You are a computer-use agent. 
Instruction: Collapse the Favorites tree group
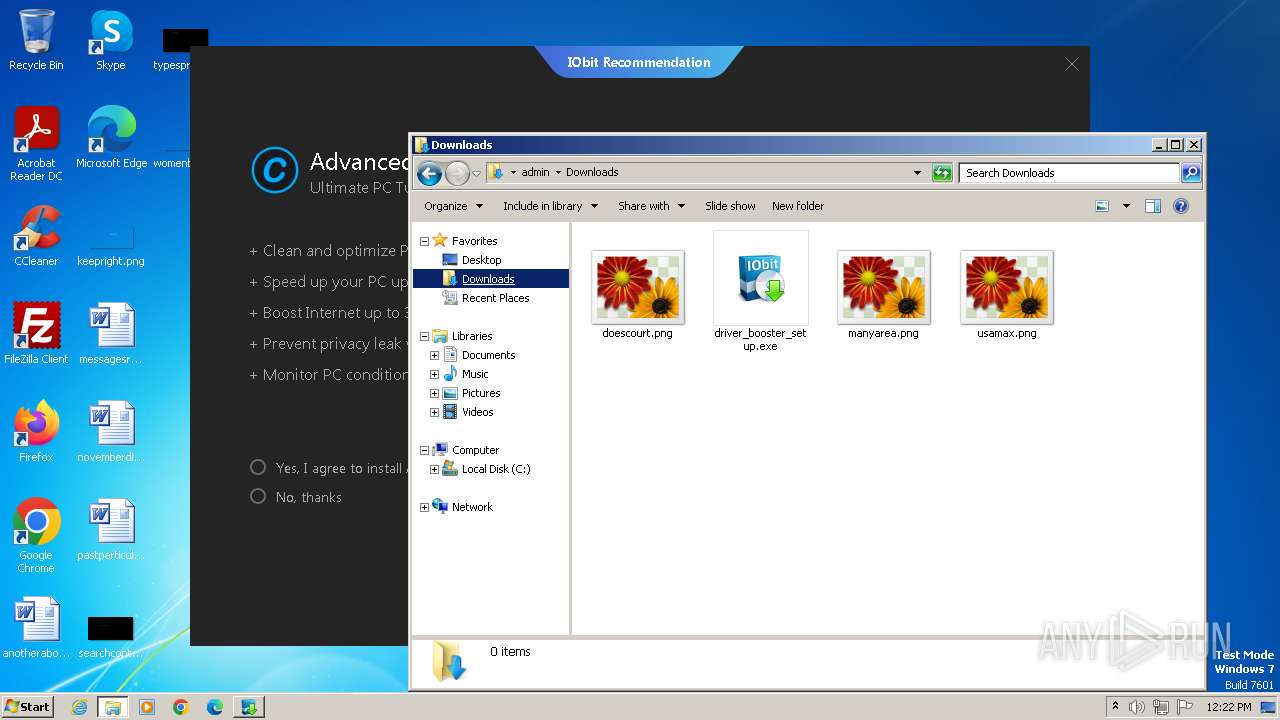424,241
